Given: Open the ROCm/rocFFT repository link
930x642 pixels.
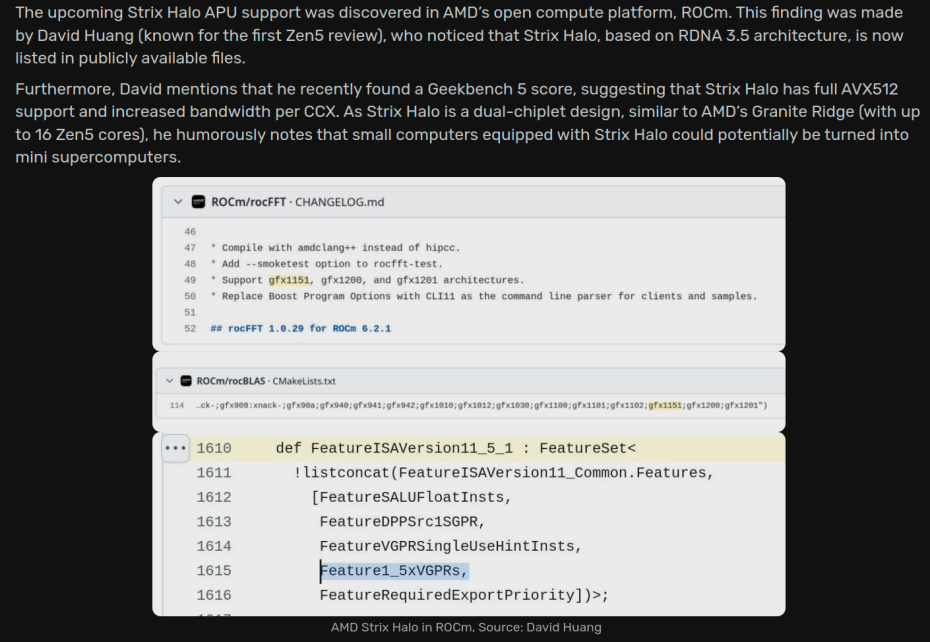Looking at the screenshot, I should point(249,201).
